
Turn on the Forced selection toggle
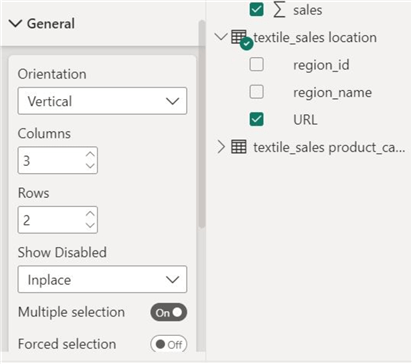click(169, 344)
